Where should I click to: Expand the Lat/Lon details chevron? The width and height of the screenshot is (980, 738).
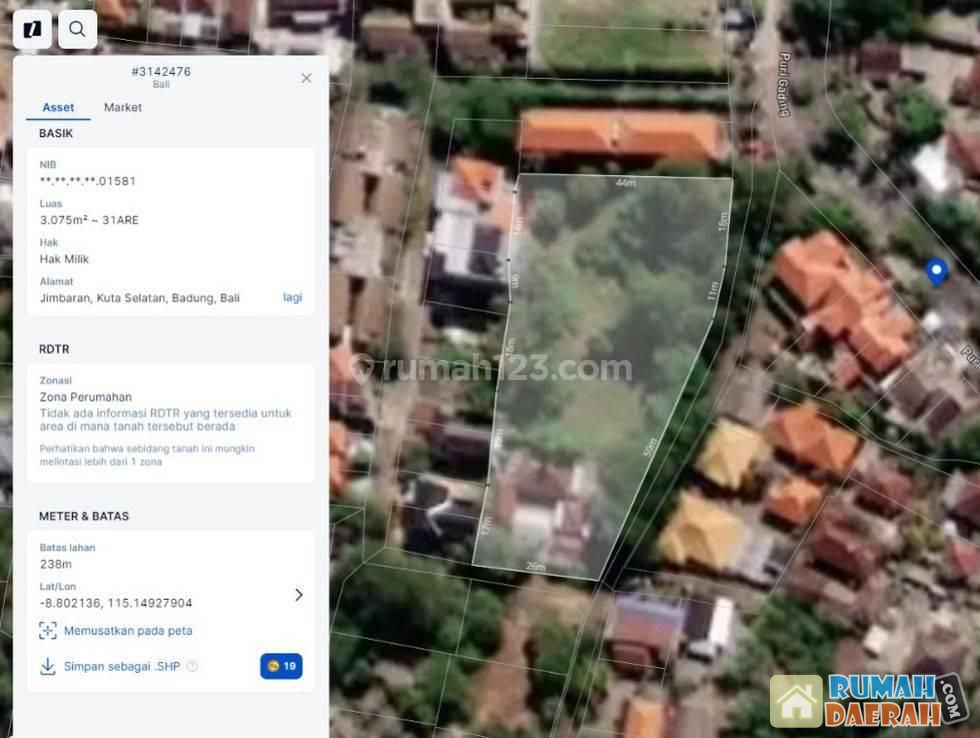click(x=298, y=595)
